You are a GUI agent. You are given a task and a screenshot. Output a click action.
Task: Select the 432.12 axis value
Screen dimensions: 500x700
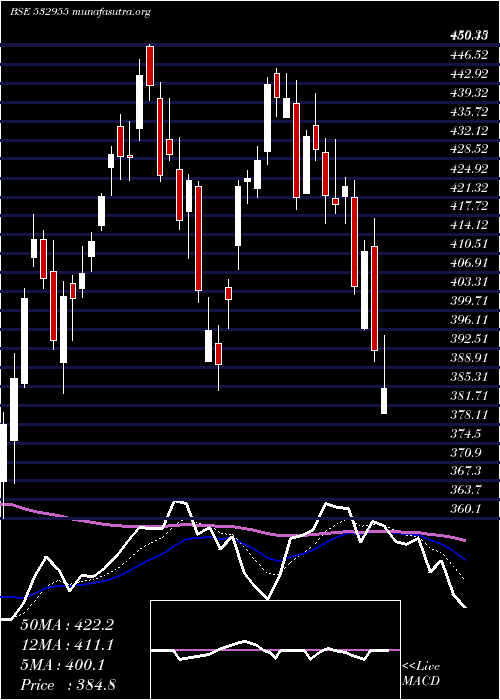[x=469, y=130]
